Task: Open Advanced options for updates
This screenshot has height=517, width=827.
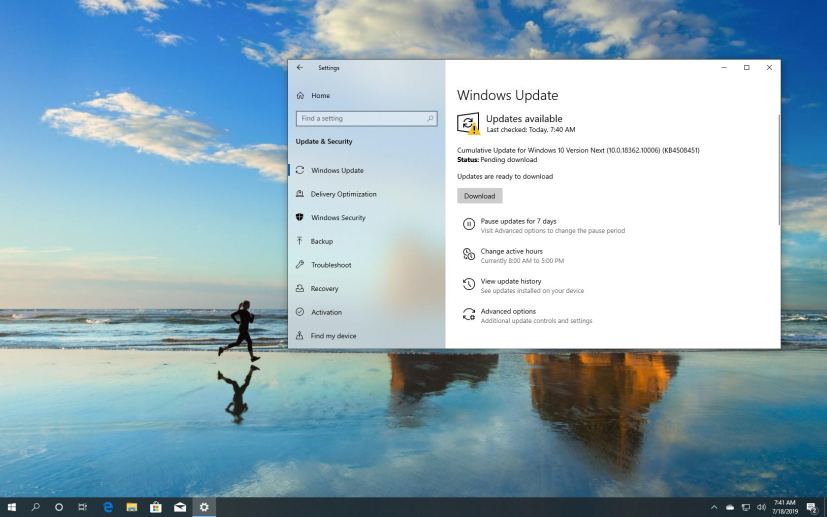Action: pos(508,311)
